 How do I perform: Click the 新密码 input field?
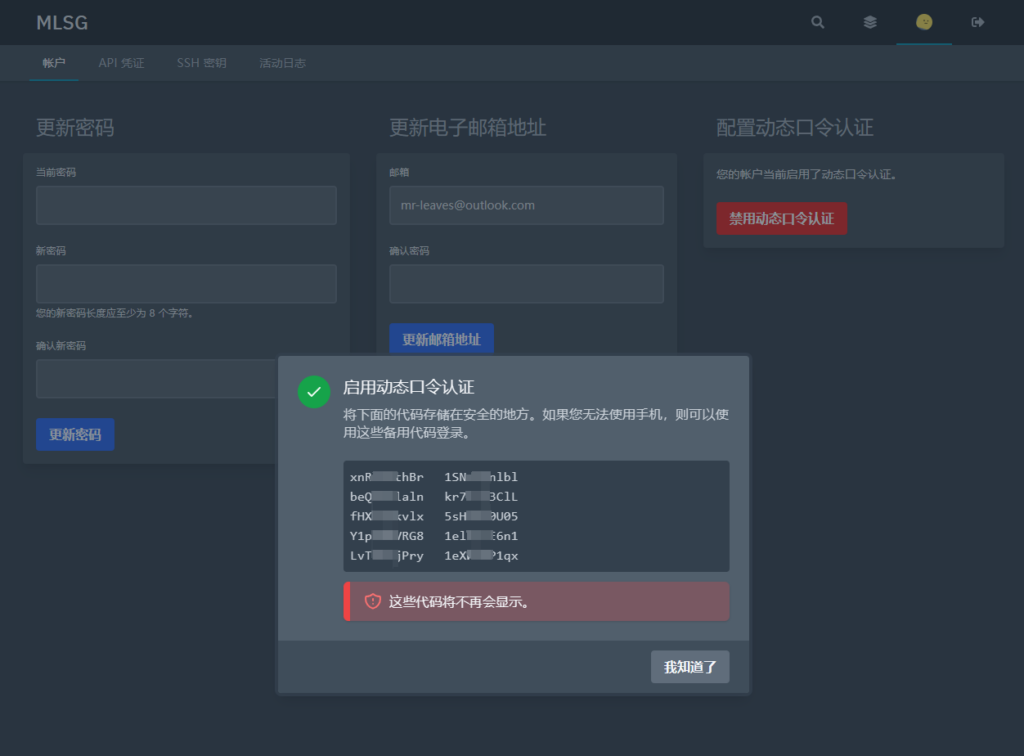tap(186, 284)
